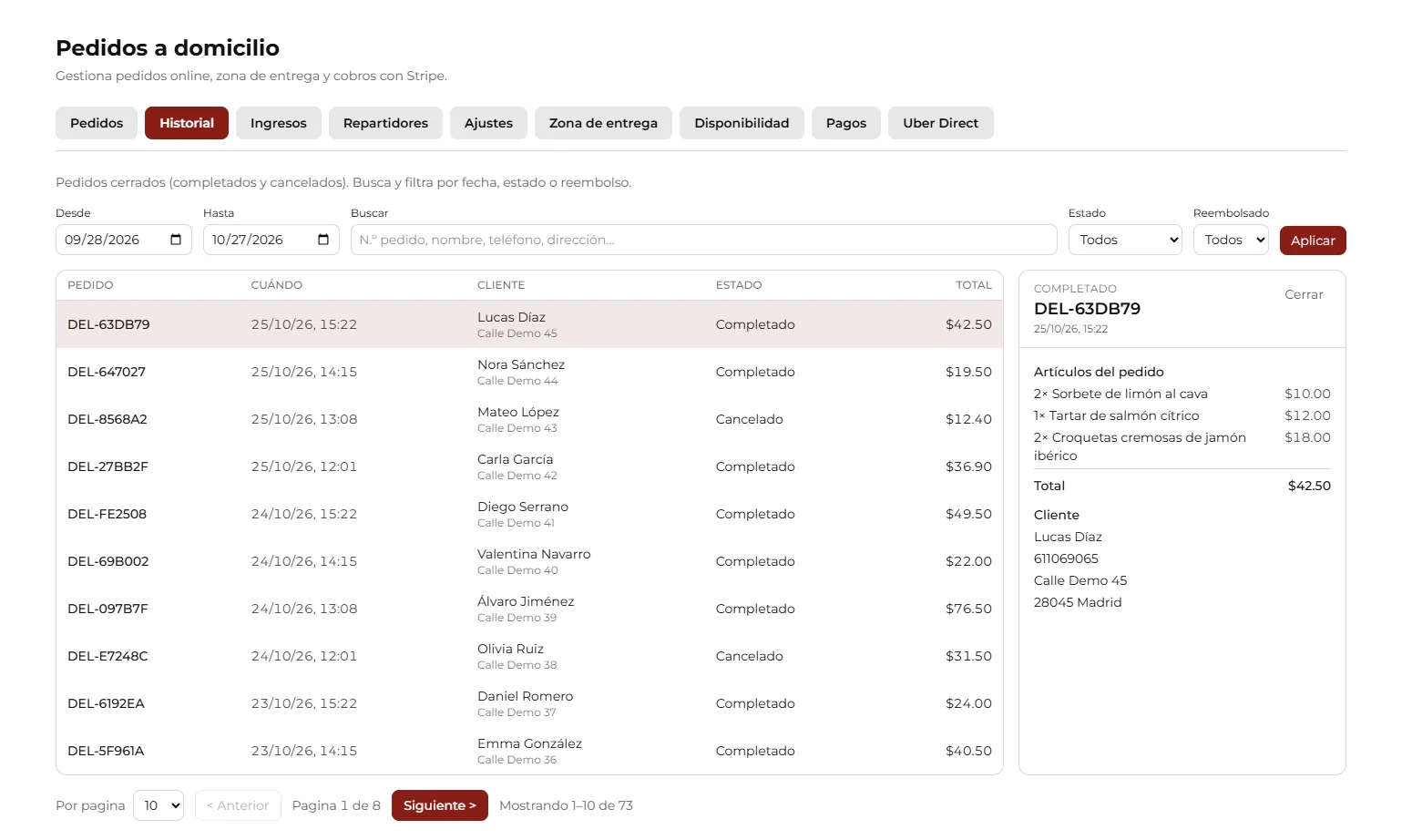Select the Historial tab
Image resolution: width=1412 pixels, height=840 pixels.
187,123
